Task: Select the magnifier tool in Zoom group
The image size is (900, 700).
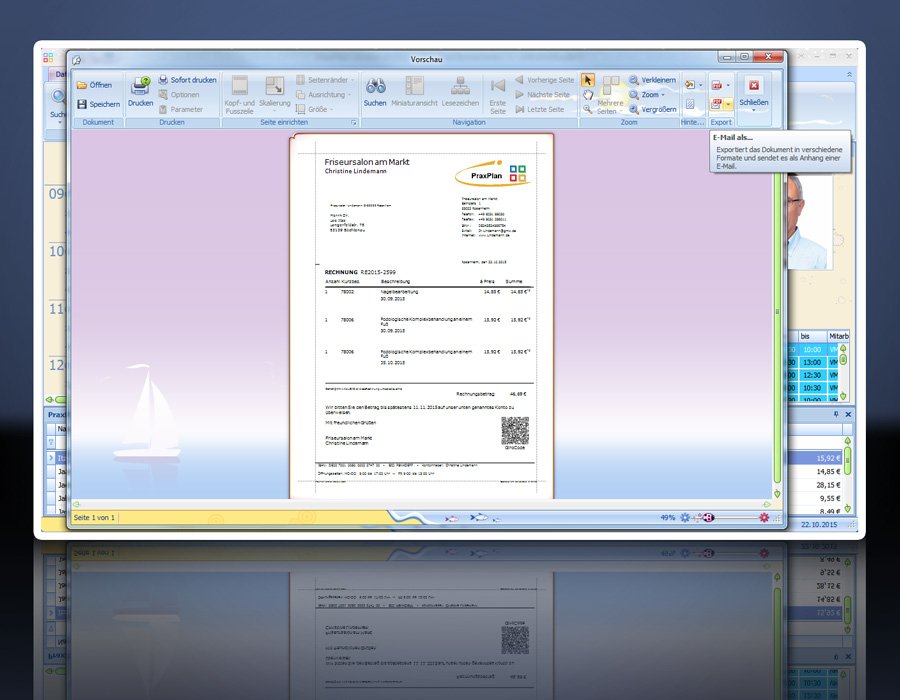Action: click(x=588, y=108)
